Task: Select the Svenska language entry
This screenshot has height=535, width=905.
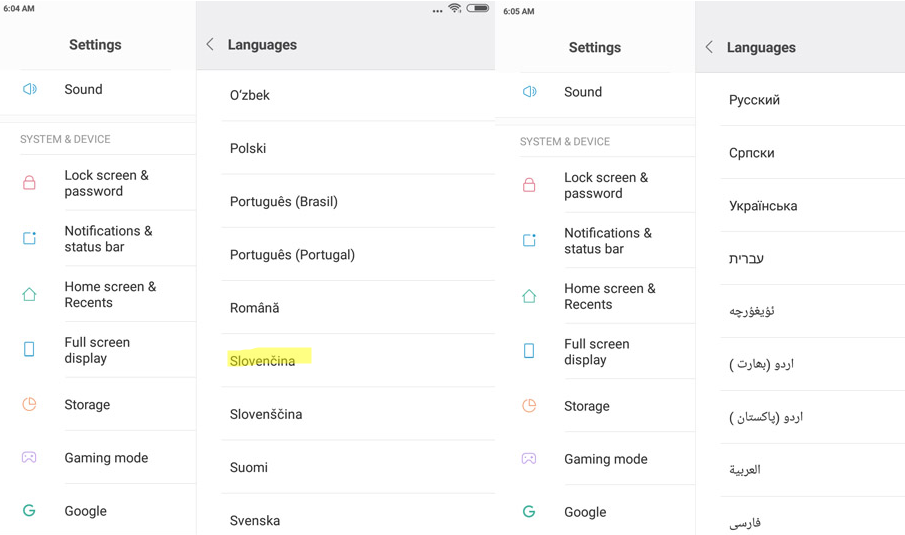Action: tap(255, 520)
